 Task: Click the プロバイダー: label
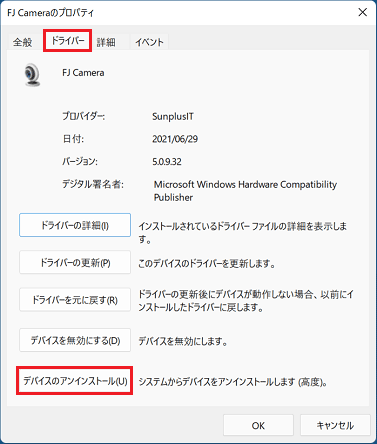click(x=83, y=116)
